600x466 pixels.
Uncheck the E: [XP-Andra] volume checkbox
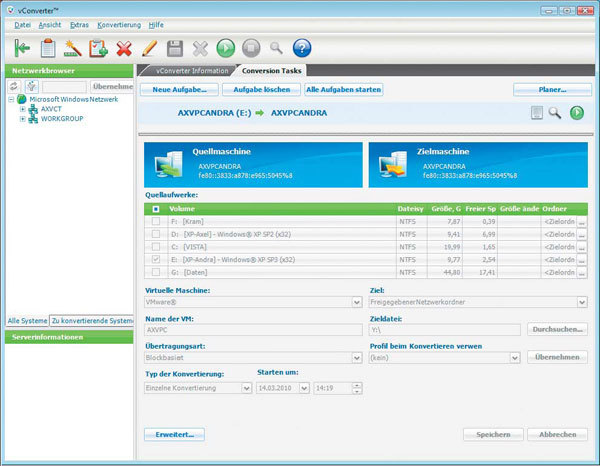(155, 258)
